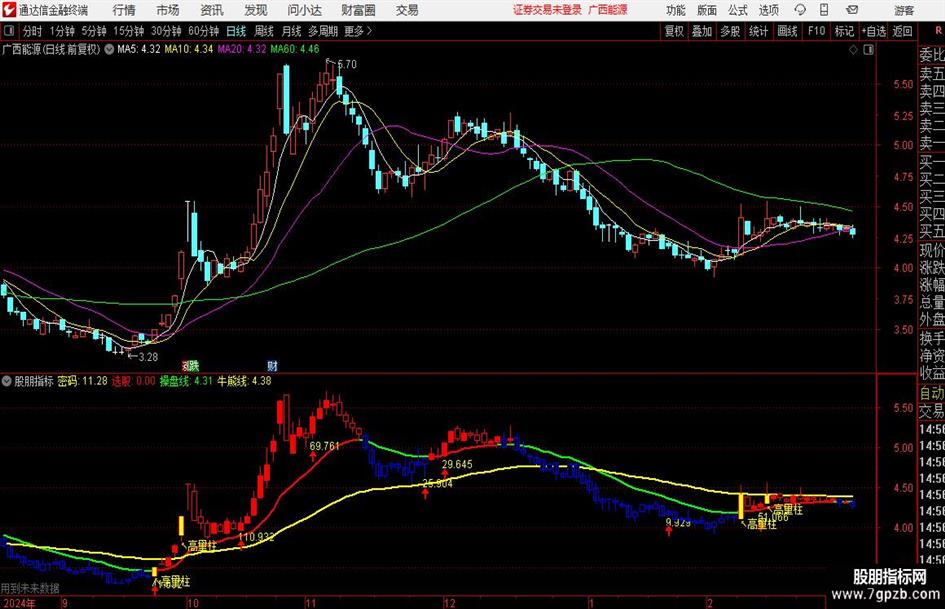Image resolution: width=945 pixels, height=609 pixels.
Task: Open the 市场 menu
Action: (168, 10)
